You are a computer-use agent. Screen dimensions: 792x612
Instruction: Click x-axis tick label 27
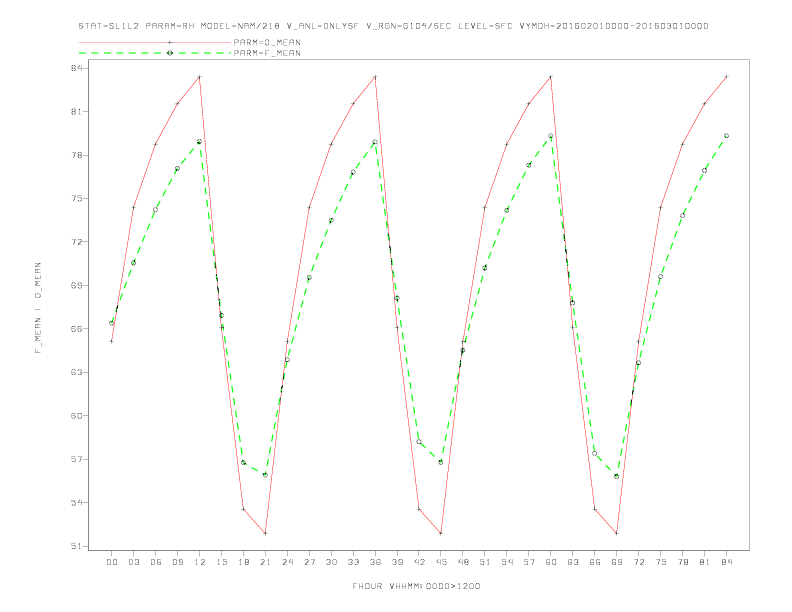309,562
